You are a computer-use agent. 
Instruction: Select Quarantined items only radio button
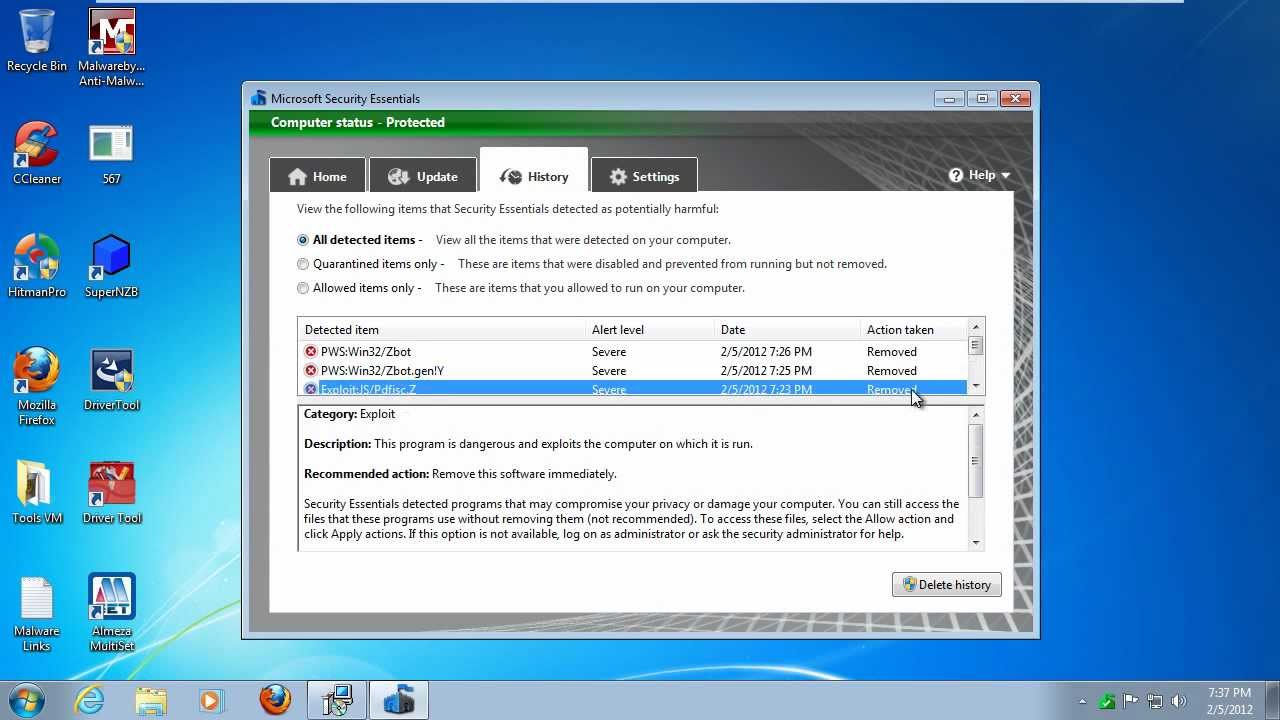pos(303,264)
